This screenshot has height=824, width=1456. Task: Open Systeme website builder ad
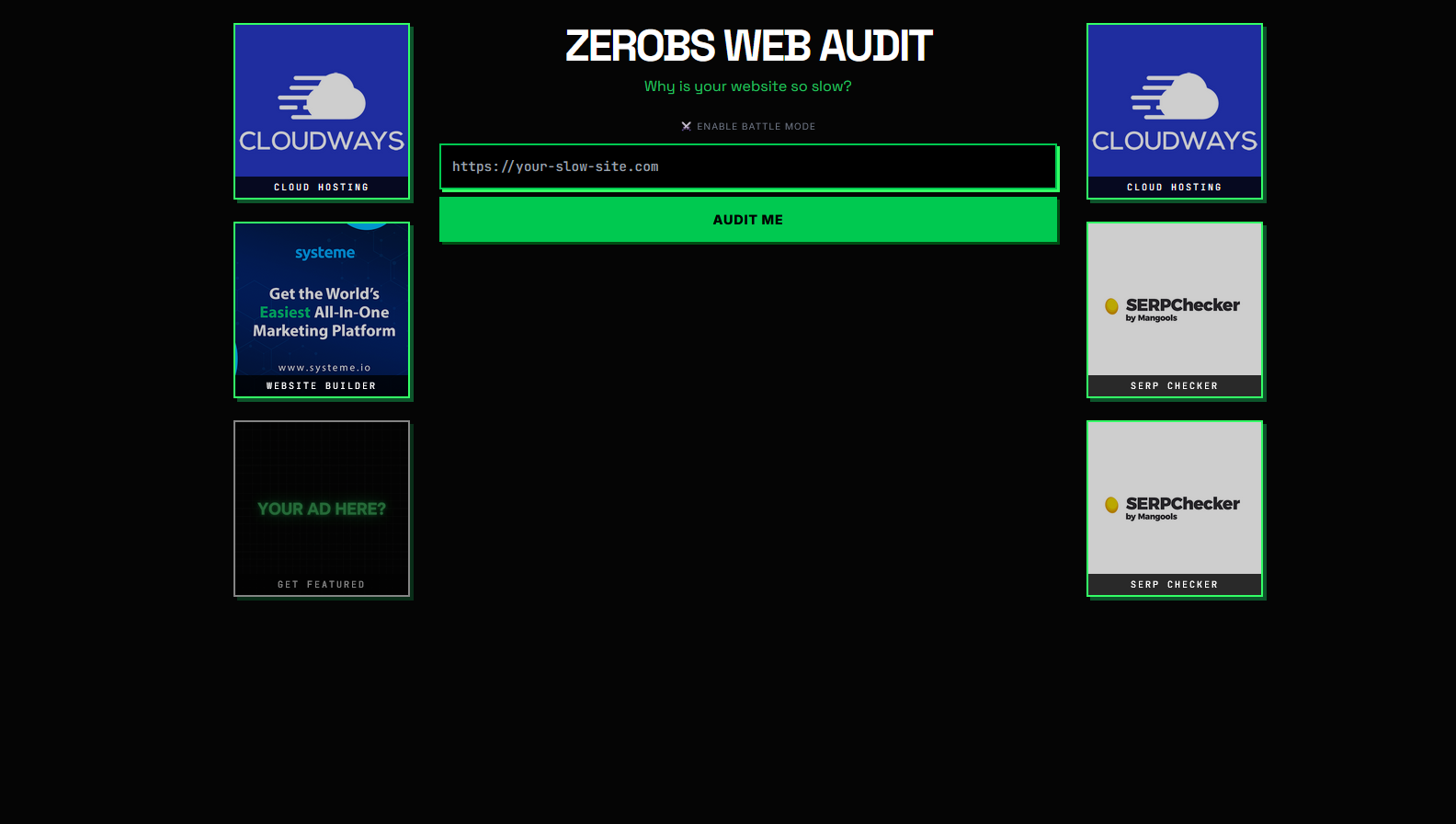(322, 310)
